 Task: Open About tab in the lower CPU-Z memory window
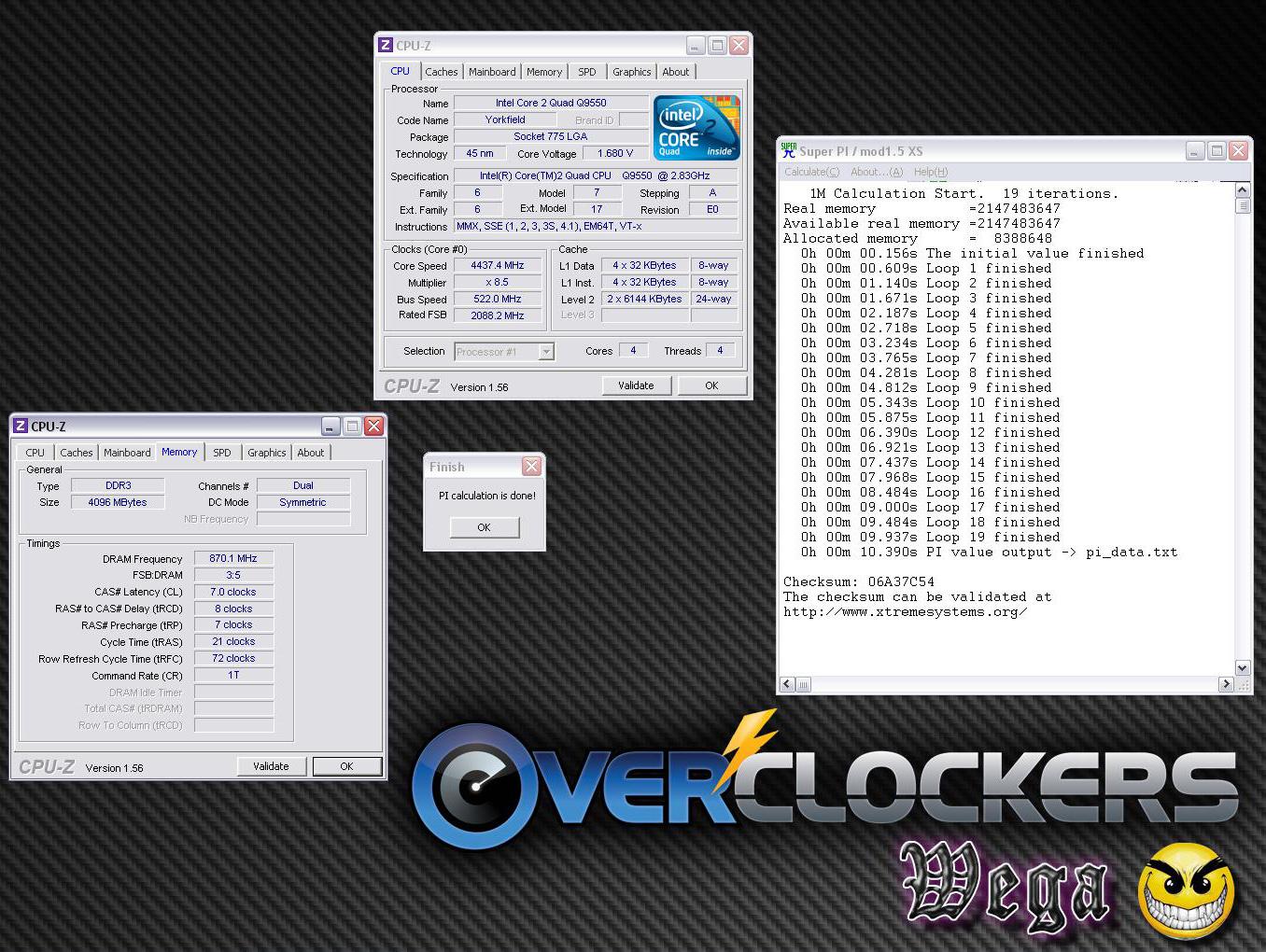point(311,453)
